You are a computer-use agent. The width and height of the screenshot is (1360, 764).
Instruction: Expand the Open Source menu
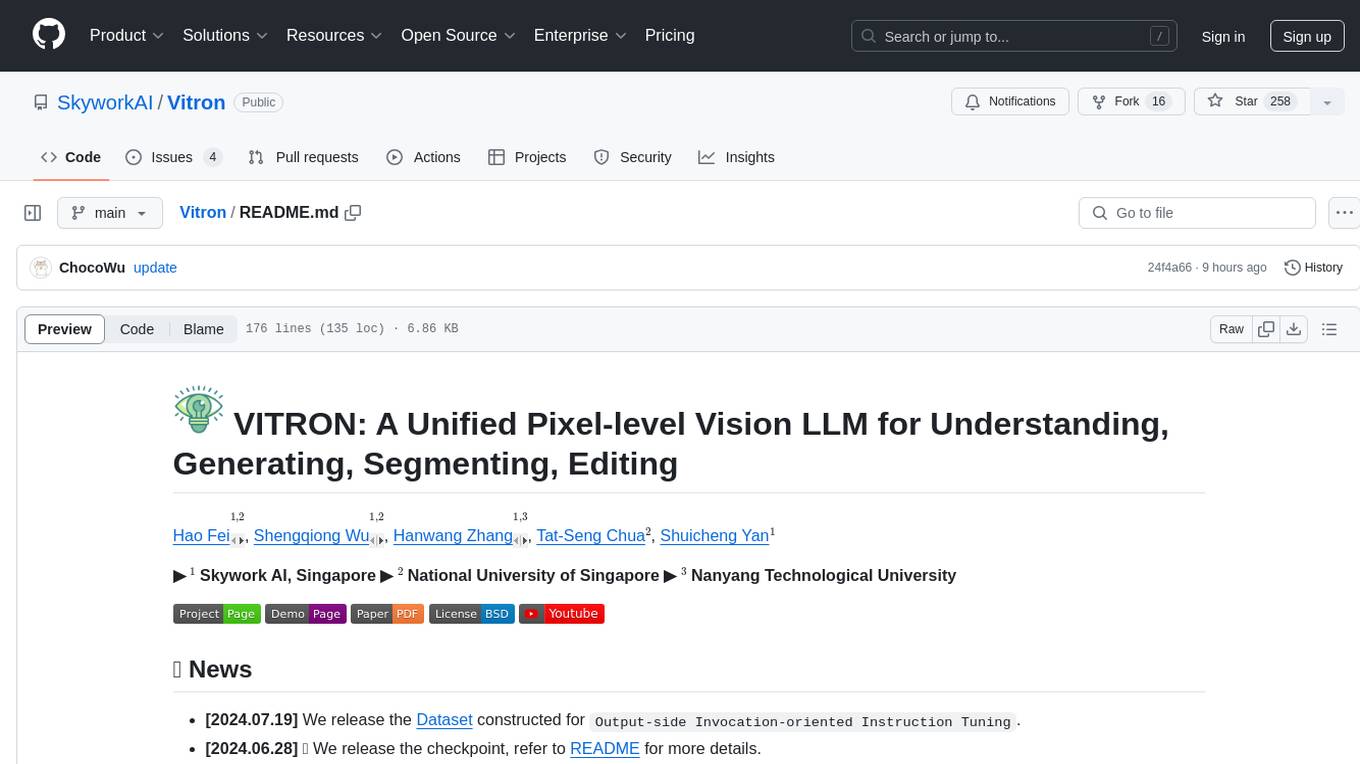[458, 35]
